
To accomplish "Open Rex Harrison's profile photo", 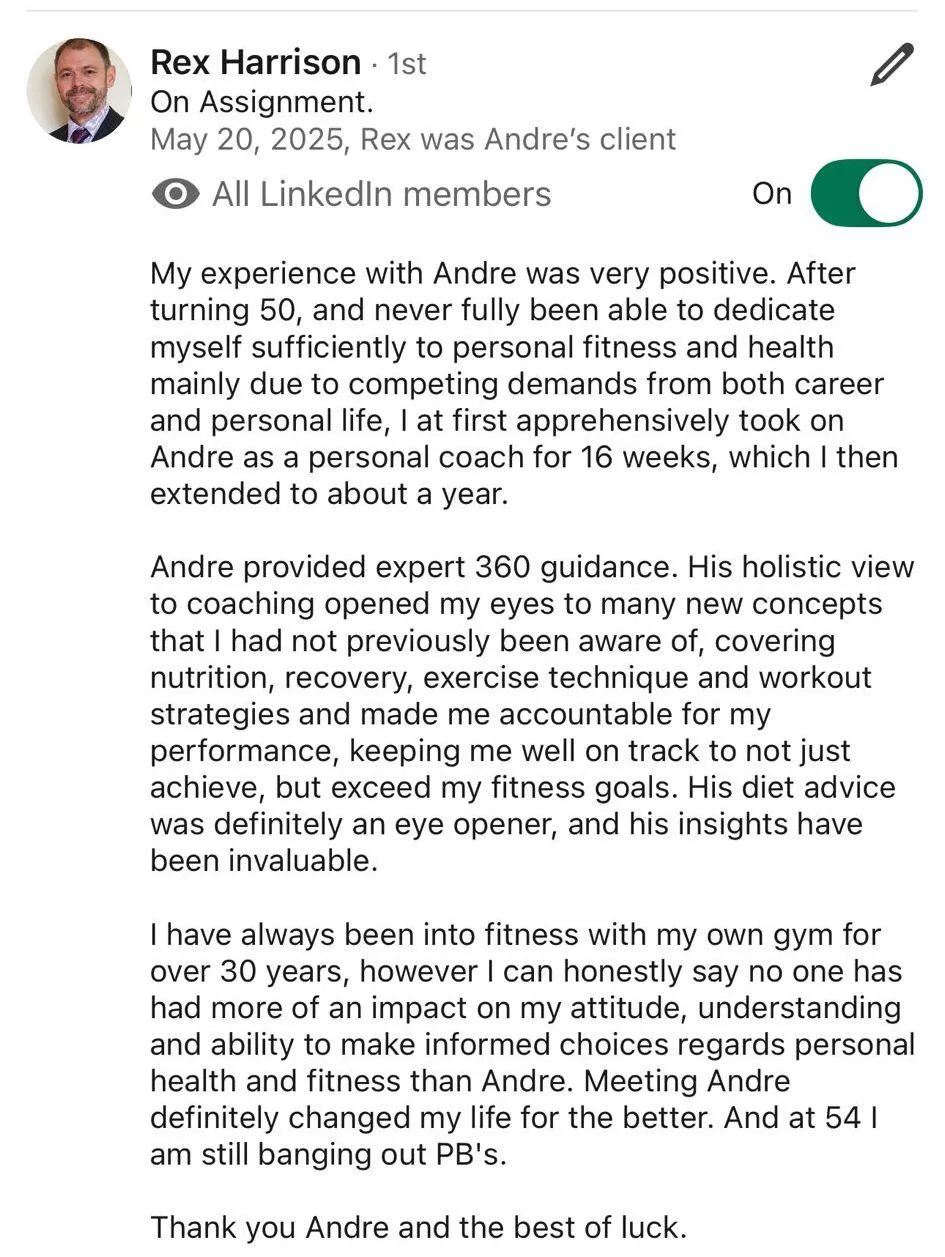I will point(79,91).
